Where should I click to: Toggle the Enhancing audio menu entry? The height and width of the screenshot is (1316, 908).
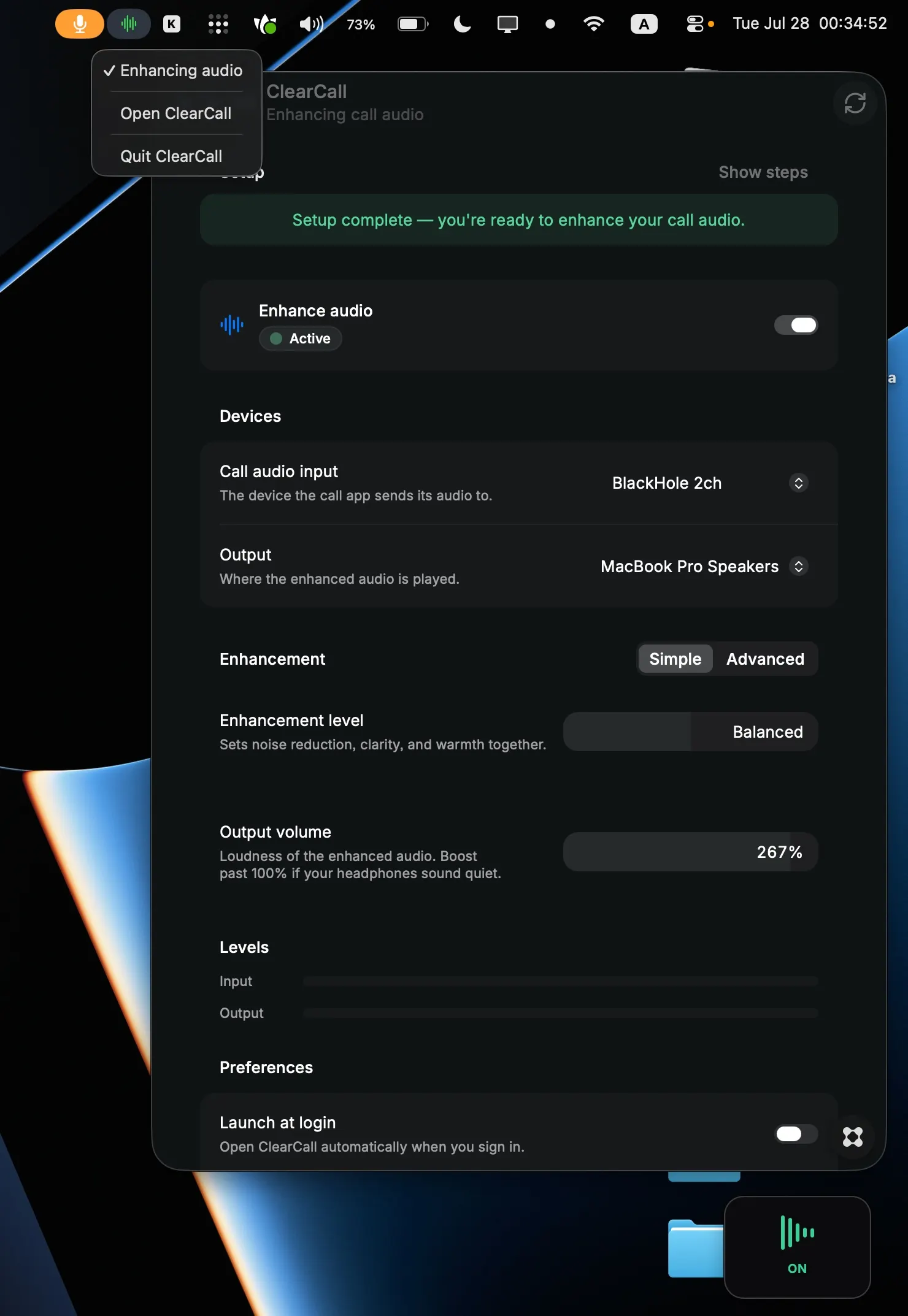tap(177, 71)
